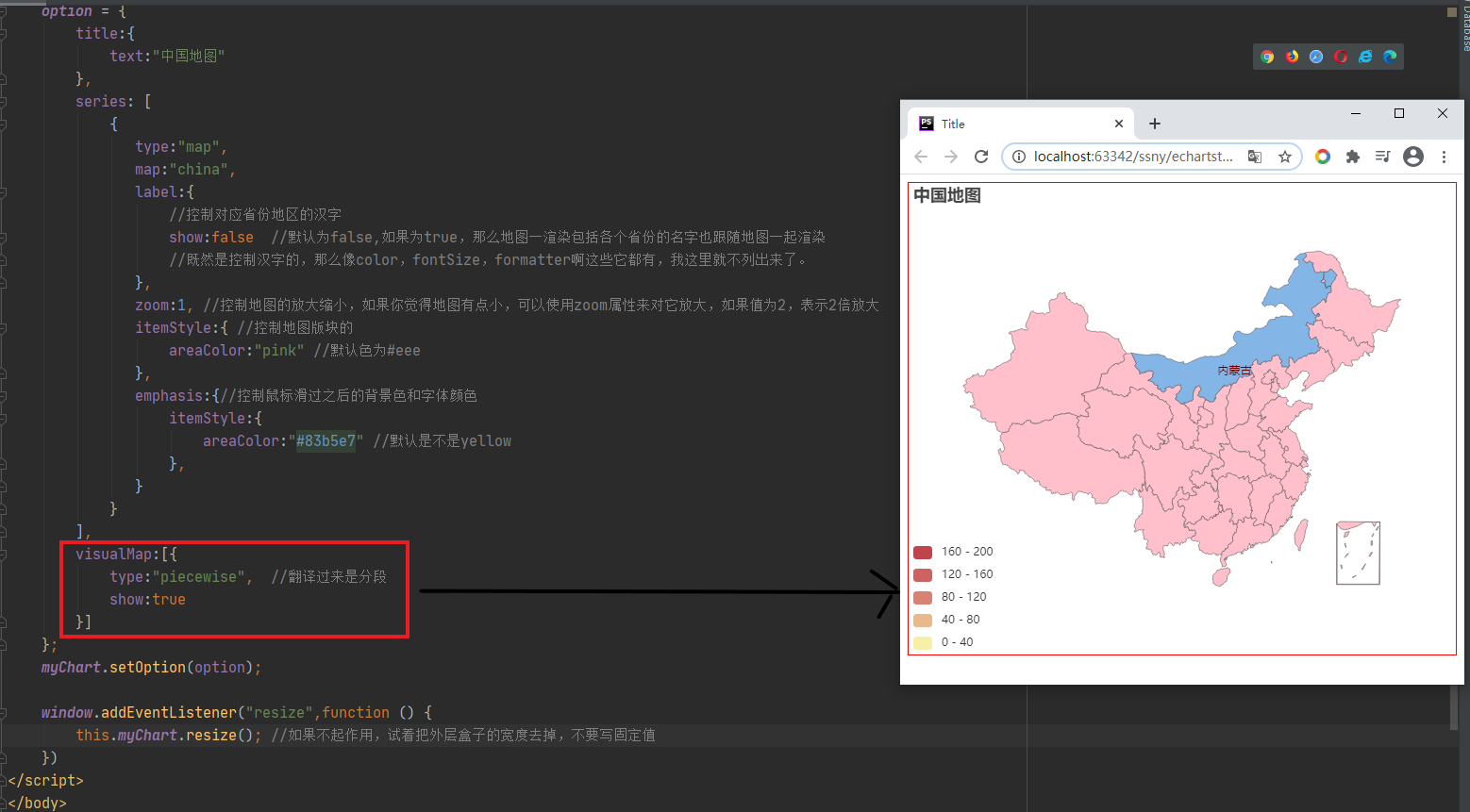Click the IDE inspection status indicator at top

[x=1451, y=12]
